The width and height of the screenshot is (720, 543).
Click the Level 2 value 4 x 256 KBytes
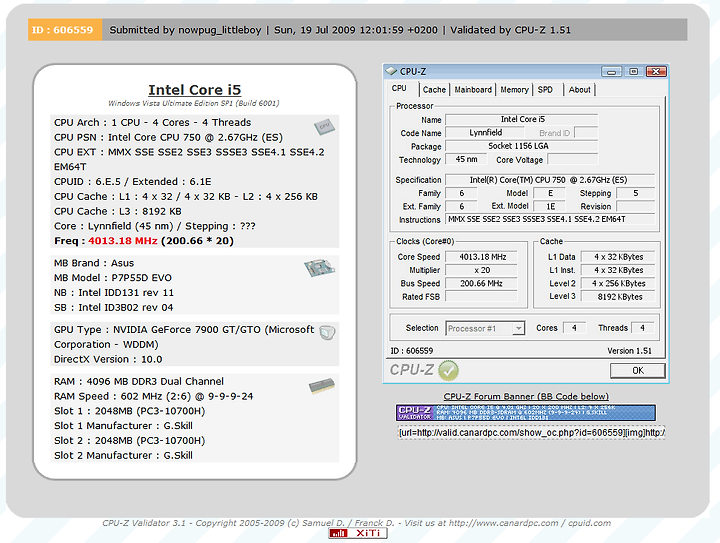pos(618,284)
